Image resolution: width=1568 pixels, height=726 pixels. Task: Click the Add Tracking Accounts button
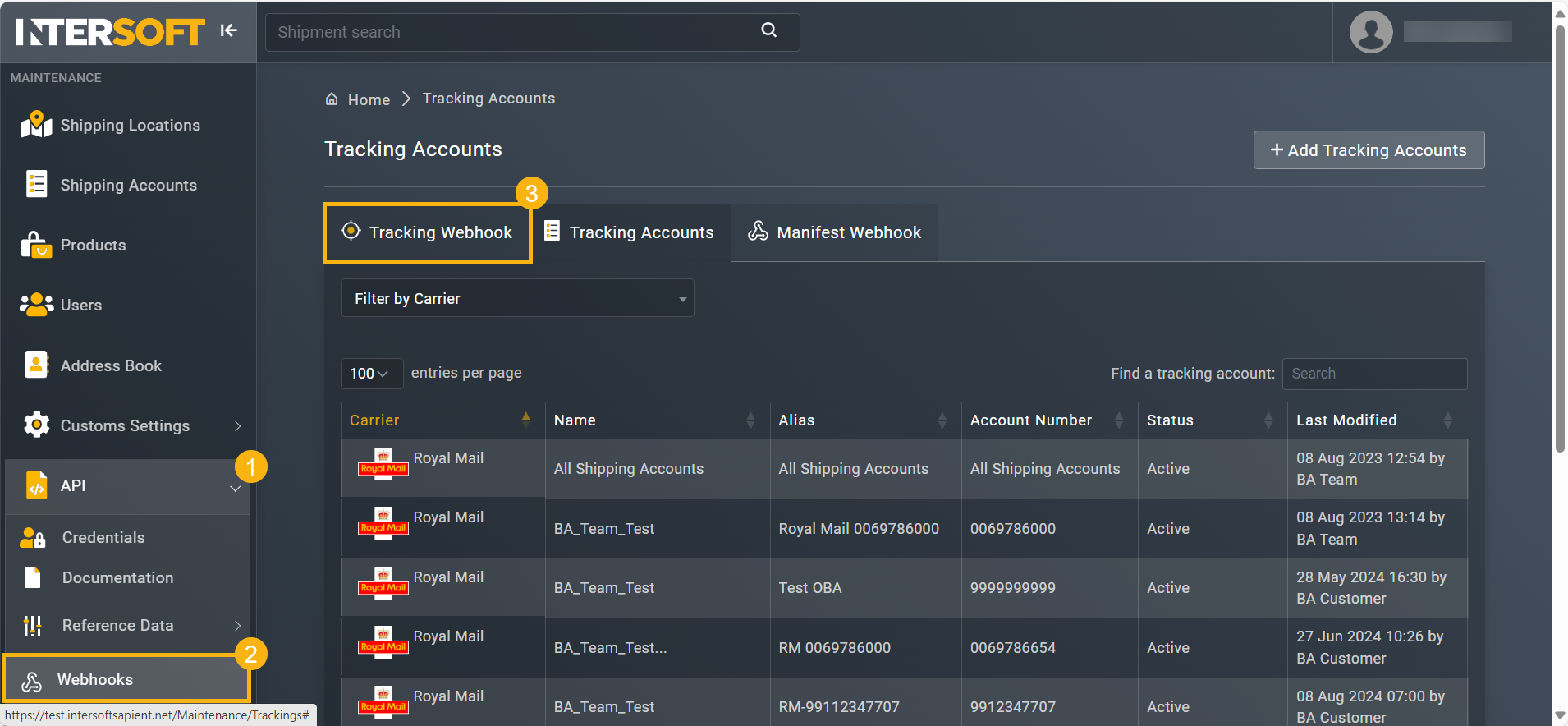pos(1369,149)
